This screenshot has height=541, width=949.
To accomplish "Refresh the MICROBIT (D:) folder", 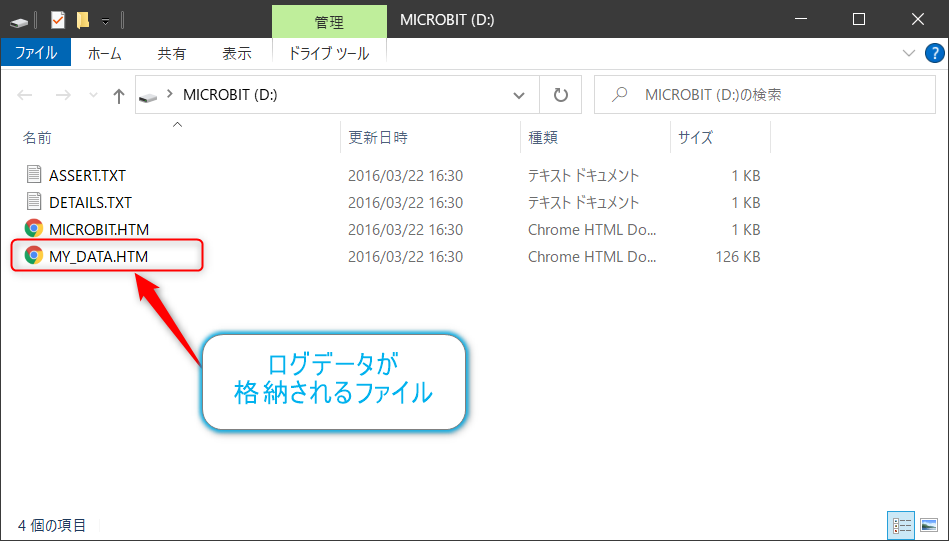I will coord(561,95).
